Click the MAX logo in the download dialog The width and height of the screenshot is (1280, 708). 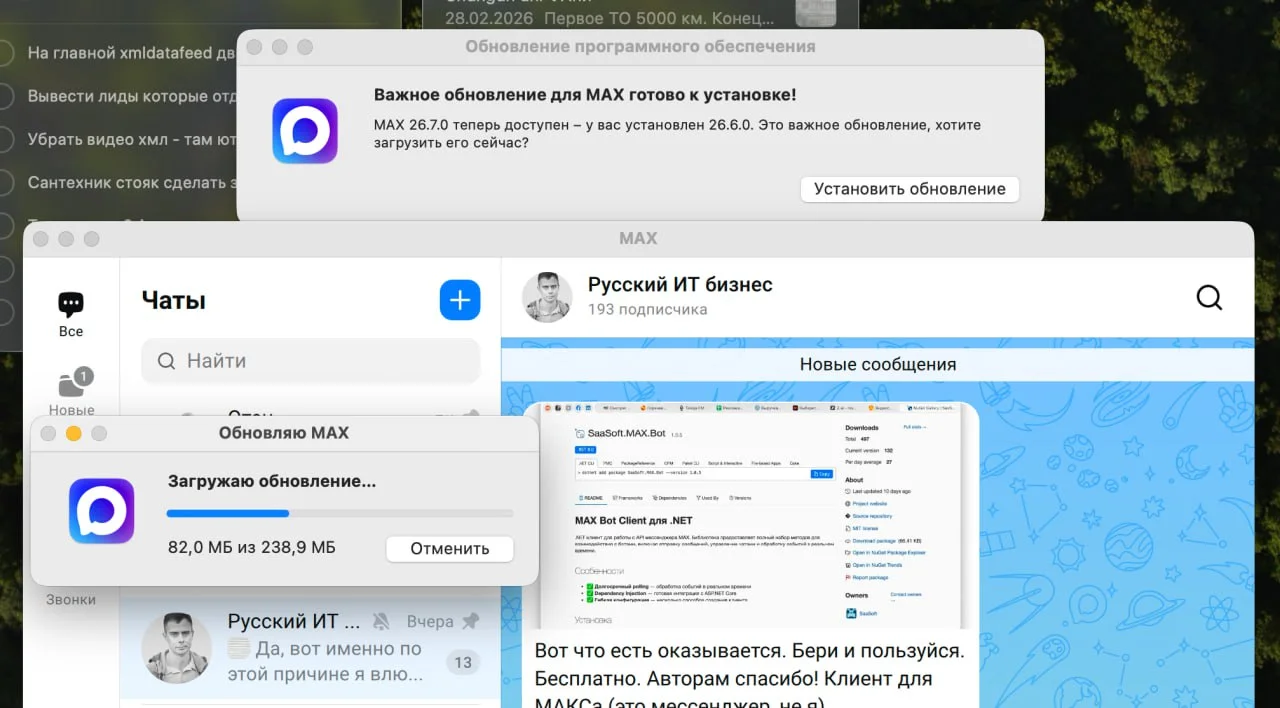click(101, 511)
